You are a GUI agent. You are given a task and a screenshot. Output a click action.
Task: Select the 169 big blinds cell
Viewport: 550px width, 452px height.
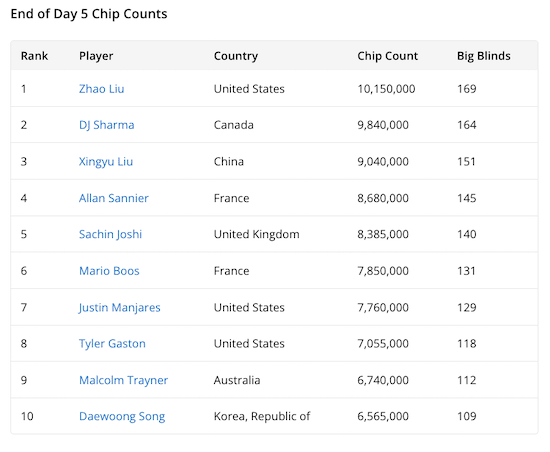point(467,89)
